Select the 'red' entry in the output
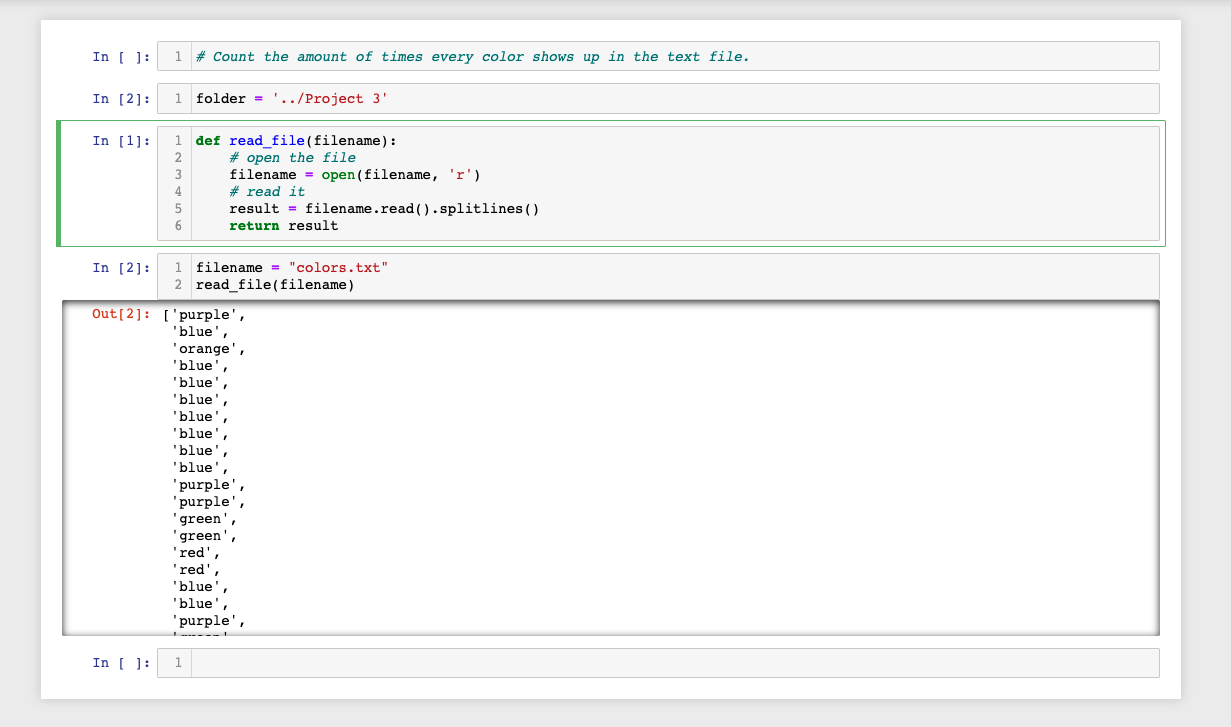This screenshot has height=727, width=1231. pyautogui.click(x=194, y=552)
